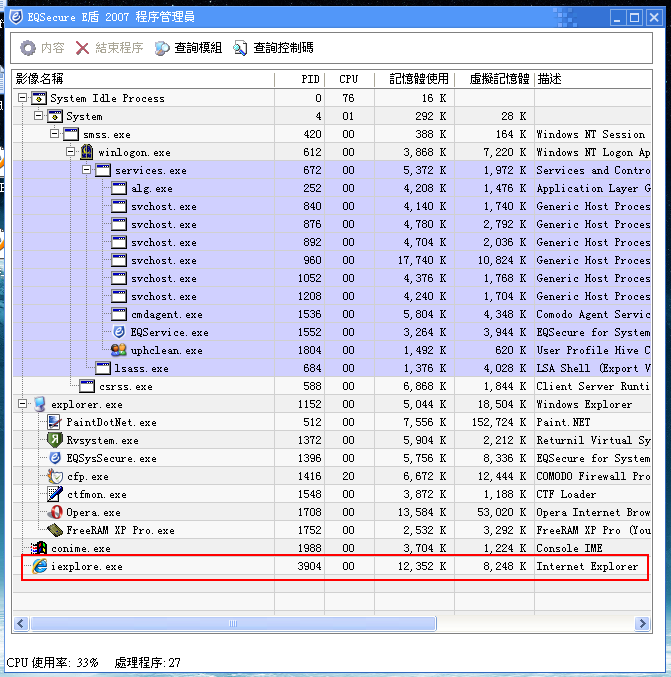Screen dimensions: 671x677
Task: Select the csrss.exe window icon
Action: (x=87, y=386)
